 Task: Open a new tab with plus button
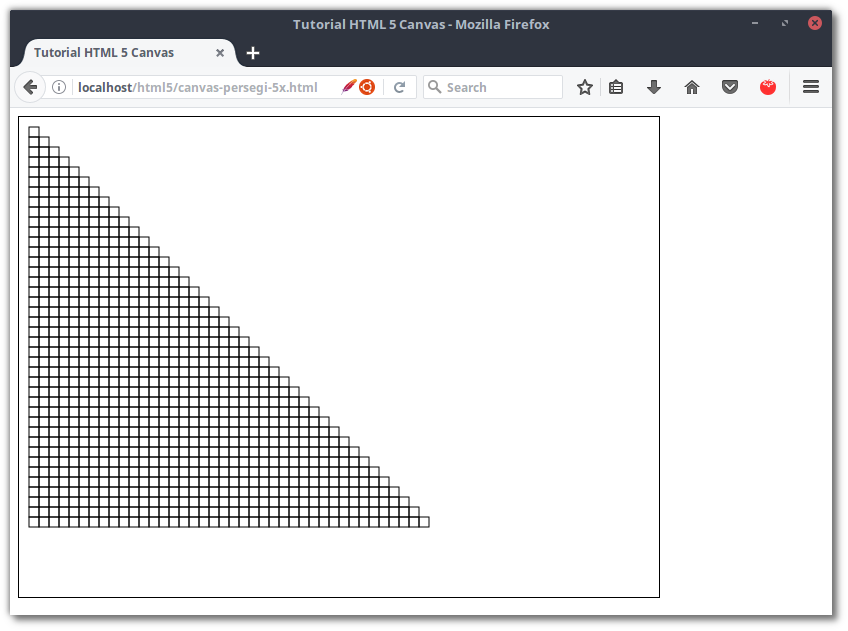(x=253, y=53)
